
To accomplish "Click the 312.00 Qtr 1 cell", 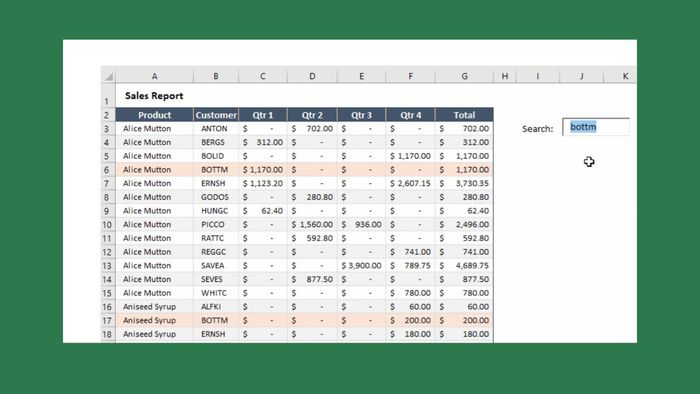I will (x=263, y=142).
